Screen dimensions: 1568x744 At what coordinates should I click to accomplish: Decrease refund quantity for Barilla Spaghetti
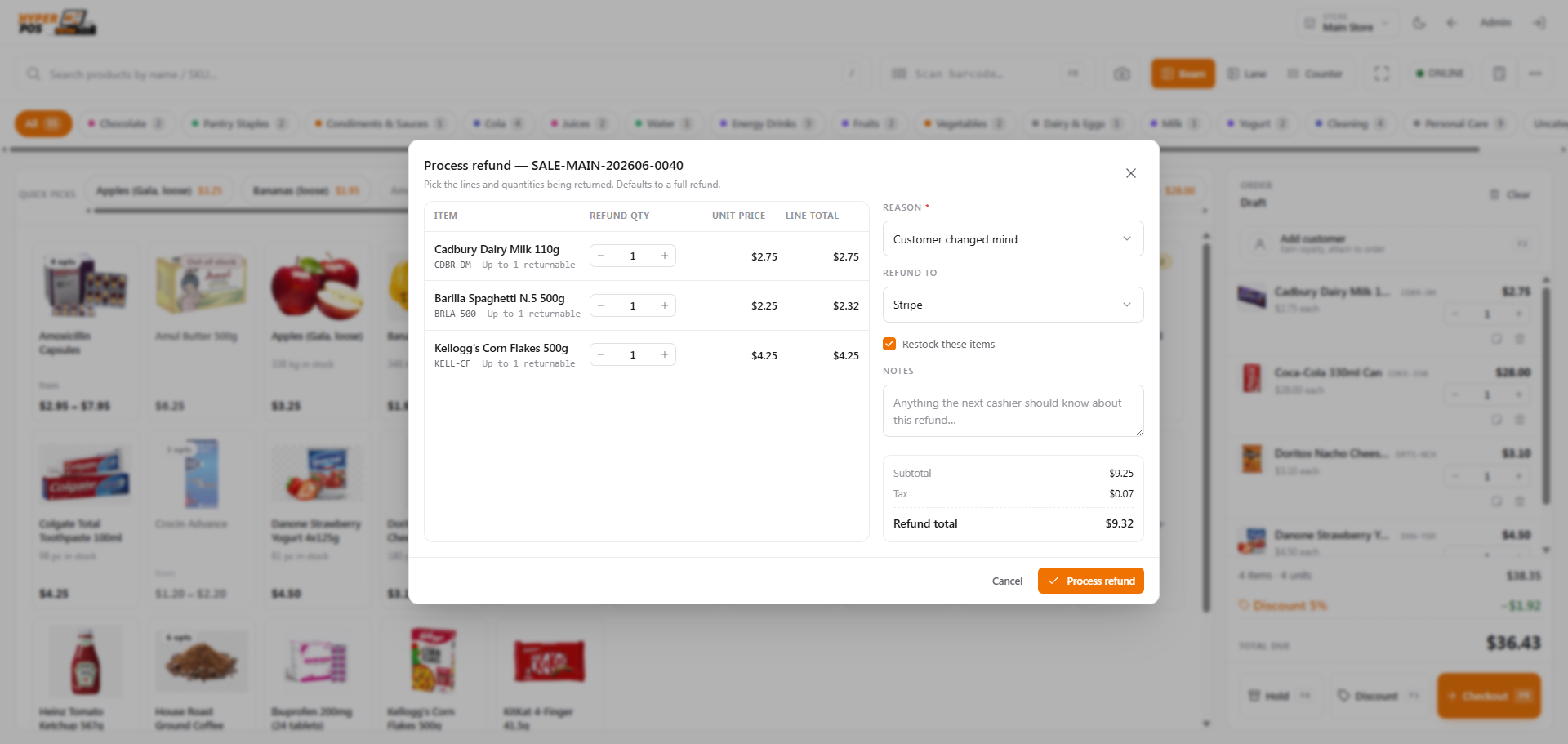[x=601, y=305]
